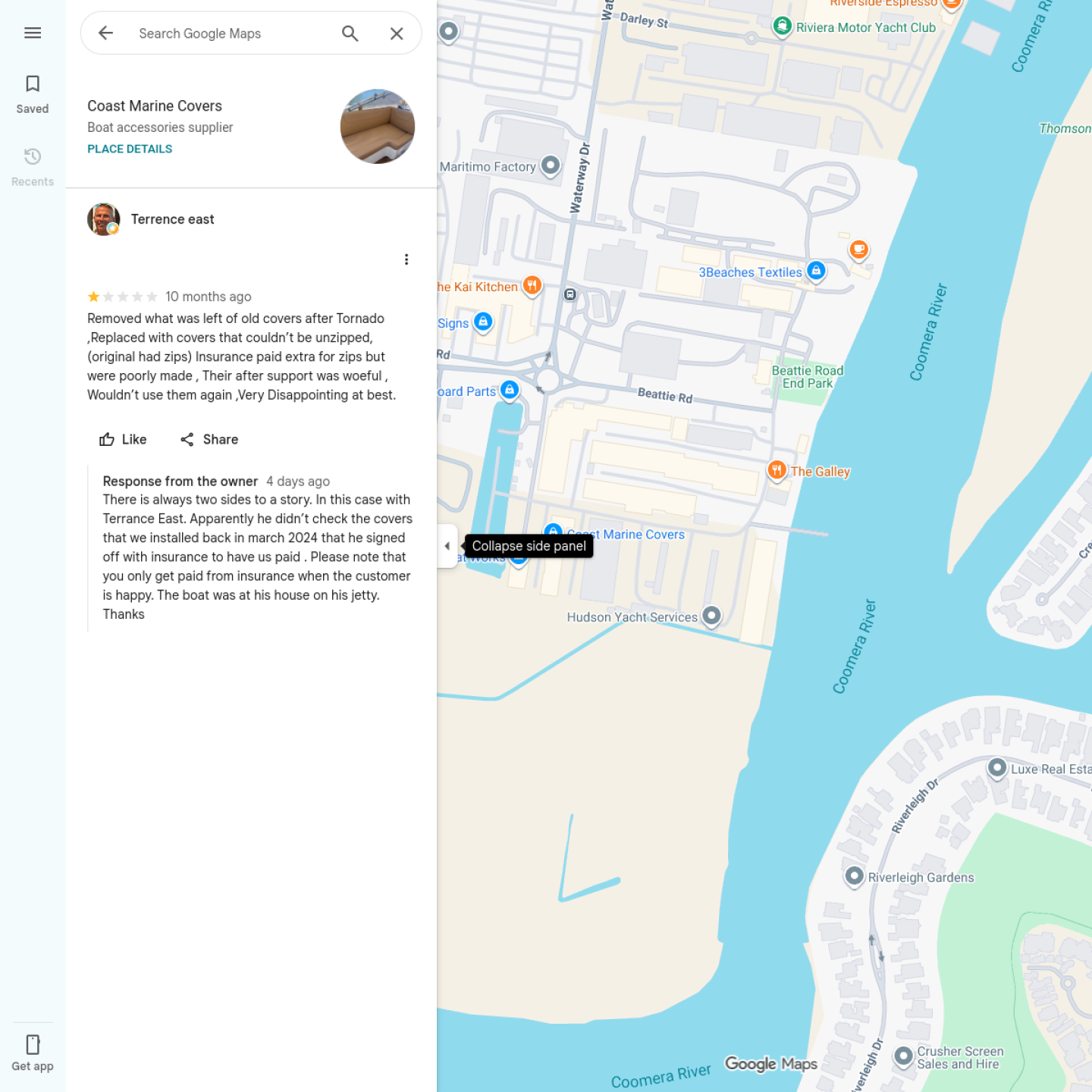Open the Coast Marine Covers photo thumbnail
1092x1092 pixels.
[378, 127]
